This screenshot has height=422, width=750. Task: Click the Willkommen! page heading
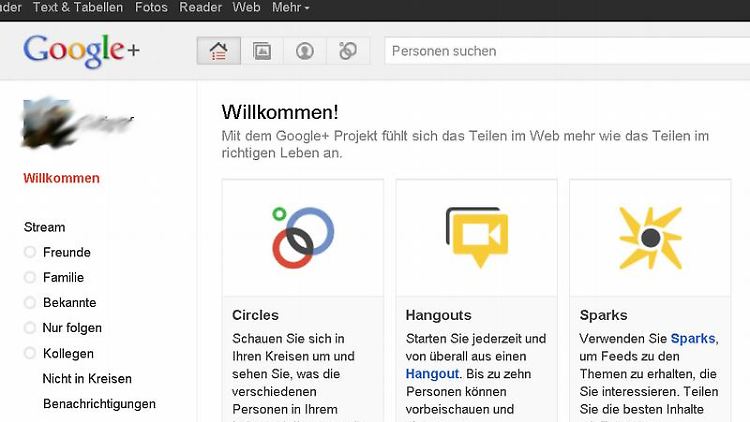click(280, 112)
